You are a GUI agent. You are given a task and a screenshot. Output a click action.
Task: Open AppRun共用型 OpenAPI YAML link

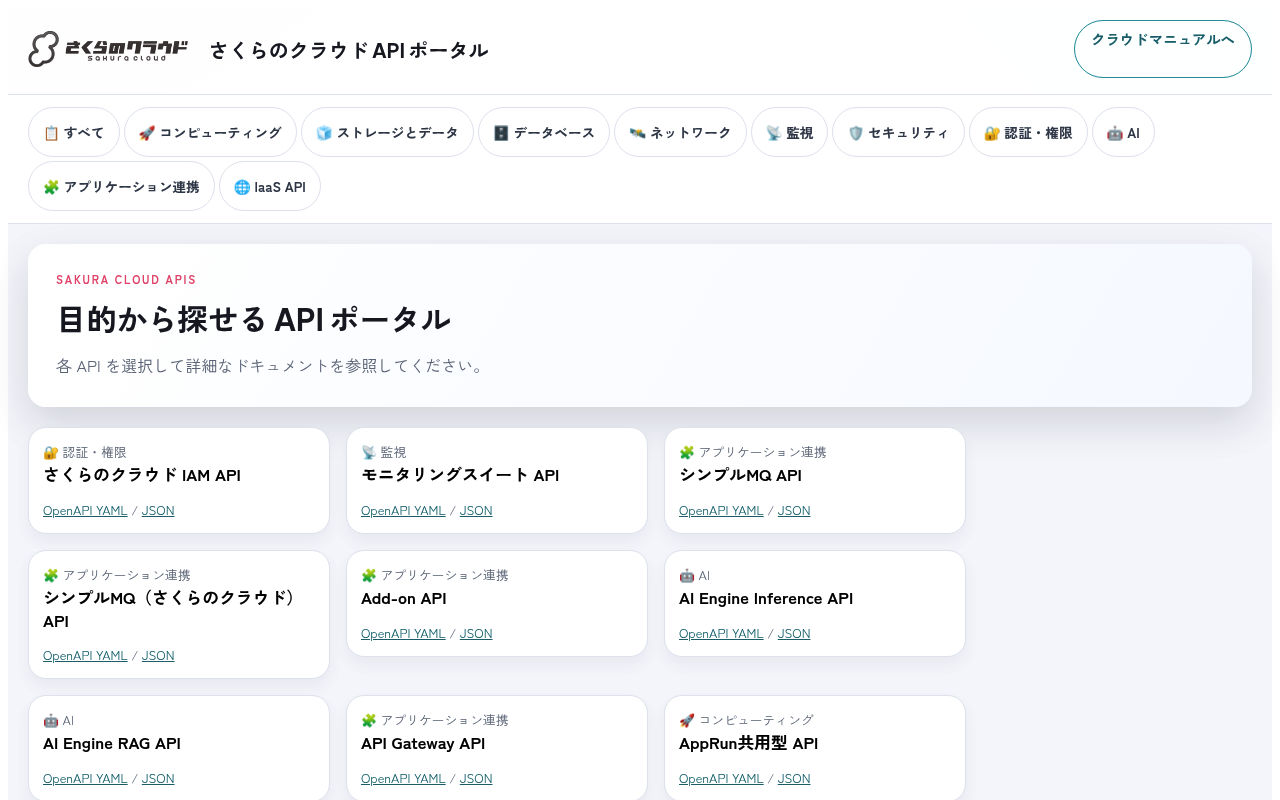tap(721, 778)
